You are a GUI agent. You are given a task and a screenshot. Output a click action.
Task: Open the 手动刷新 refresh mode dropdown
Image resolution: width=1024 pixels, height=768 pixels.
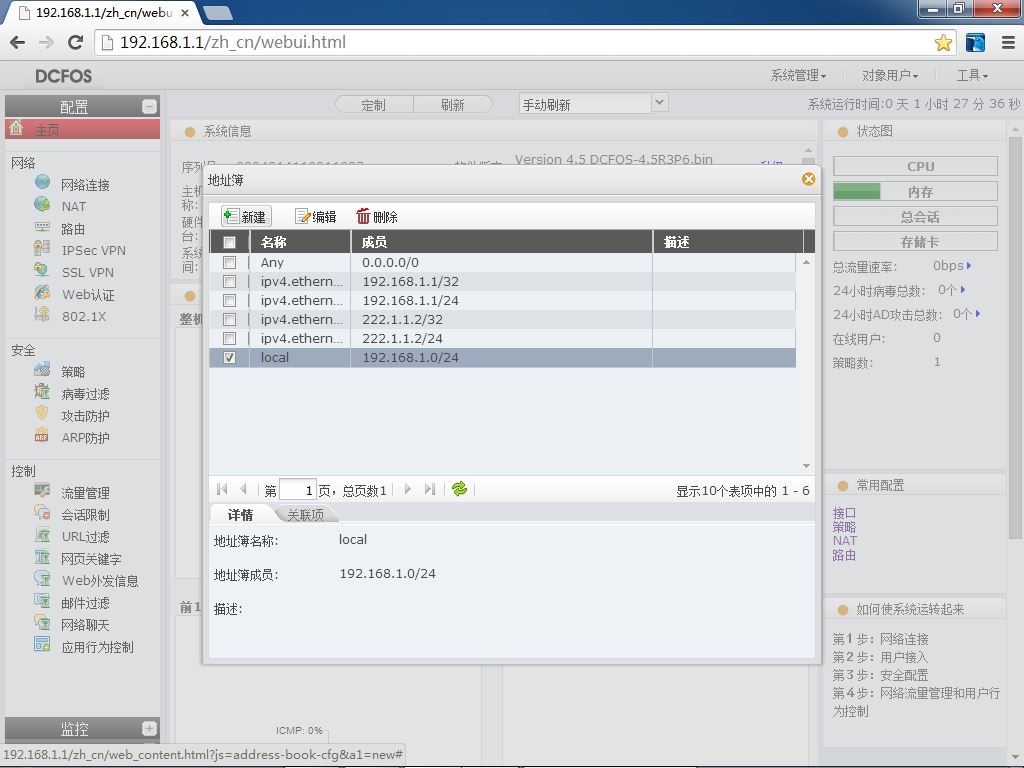(x=660, y=103)
